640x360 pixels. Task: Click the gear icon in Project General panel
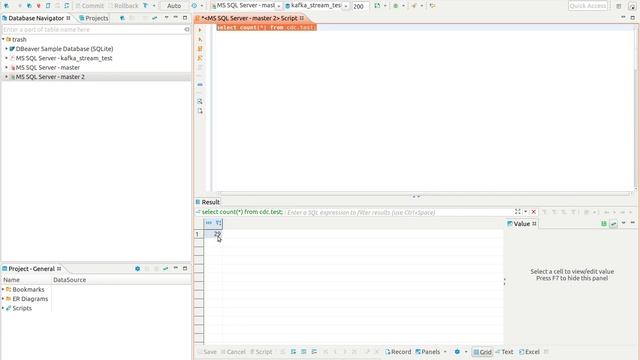pyautogui.click(x=138, y=269)
